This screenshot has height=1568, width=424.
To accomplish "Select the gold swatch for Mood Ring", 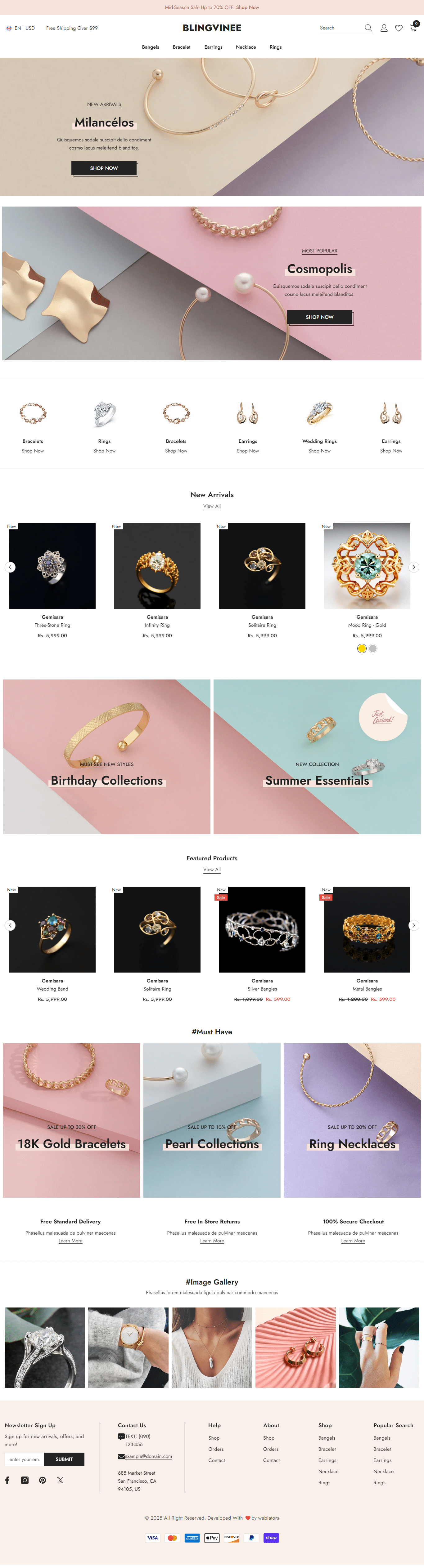I will [362, 648].
